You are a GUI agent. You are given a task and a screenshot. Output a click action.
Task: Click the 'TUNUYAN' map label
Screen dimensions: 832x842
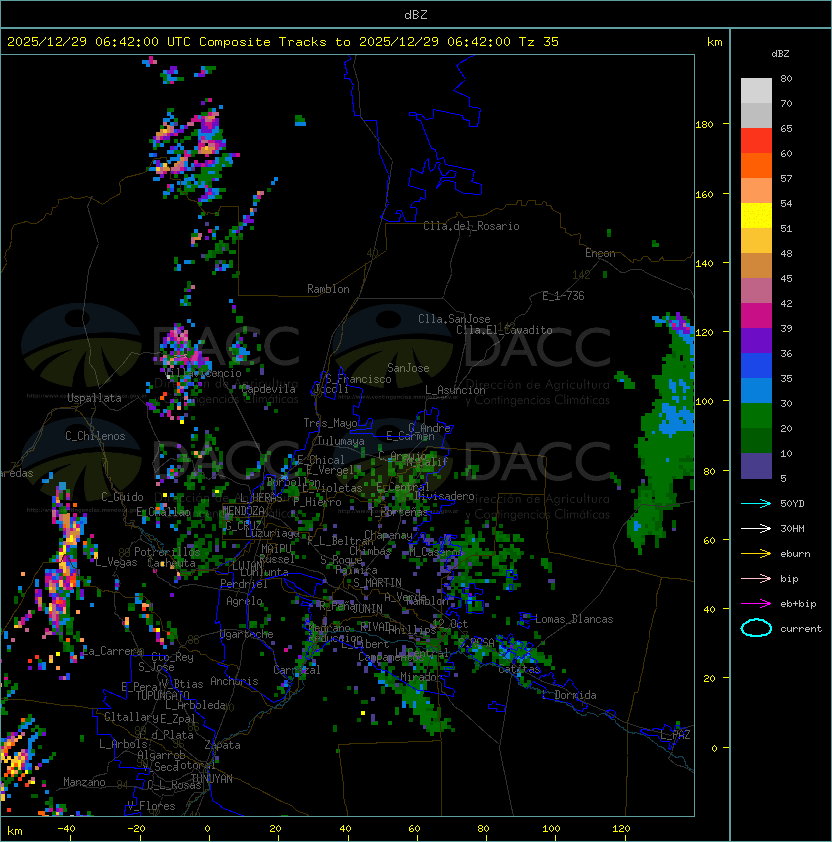pyautogui.click(x=212, y=779)
